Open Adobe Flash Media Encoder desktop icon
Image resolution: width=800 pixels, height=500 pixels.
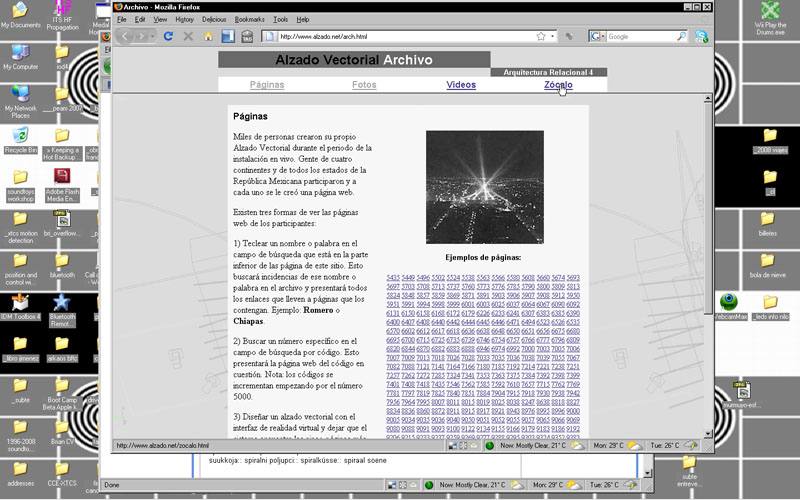[62, 186]
